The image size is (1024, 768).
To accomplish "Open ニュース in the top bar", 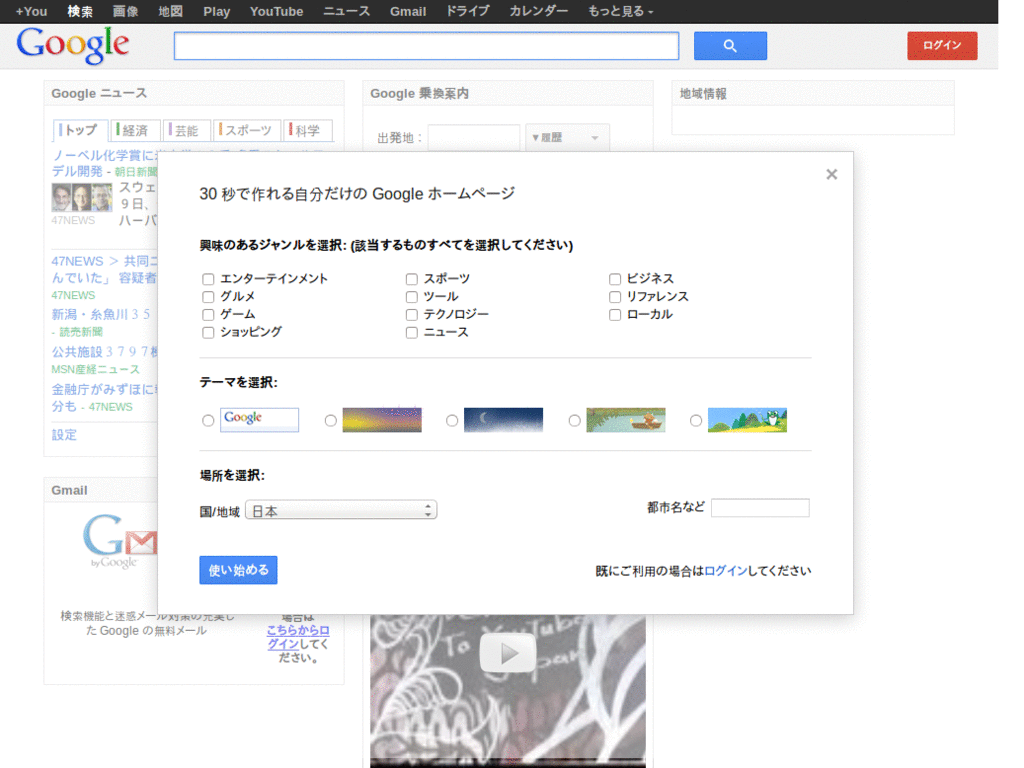I will pos(346,11).
